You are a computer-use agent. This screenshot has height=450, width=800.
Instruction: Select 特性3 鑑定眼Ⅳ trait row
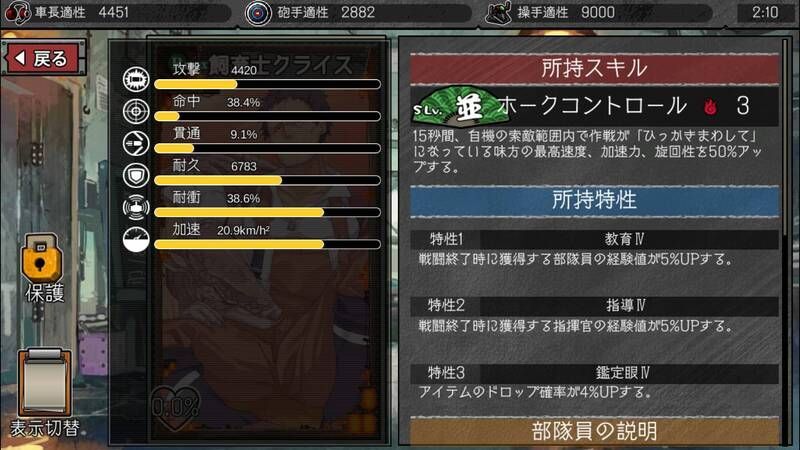594,373
